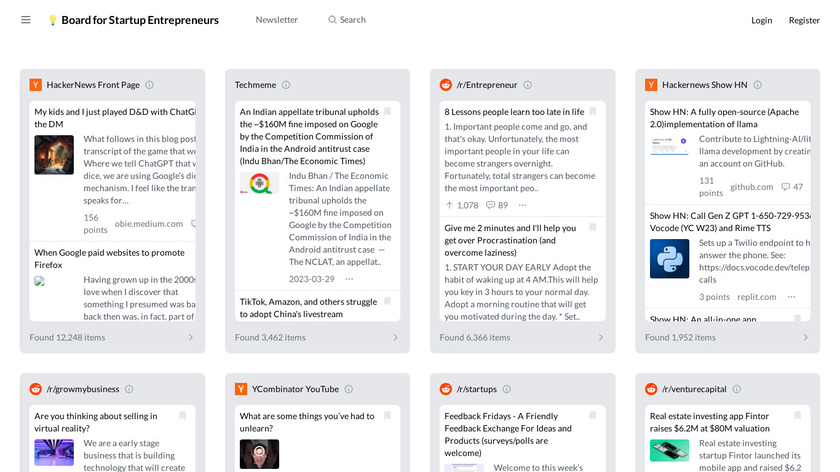Open the hamburger menu icon
Screen dimensions: 840x472
[26, 20]
